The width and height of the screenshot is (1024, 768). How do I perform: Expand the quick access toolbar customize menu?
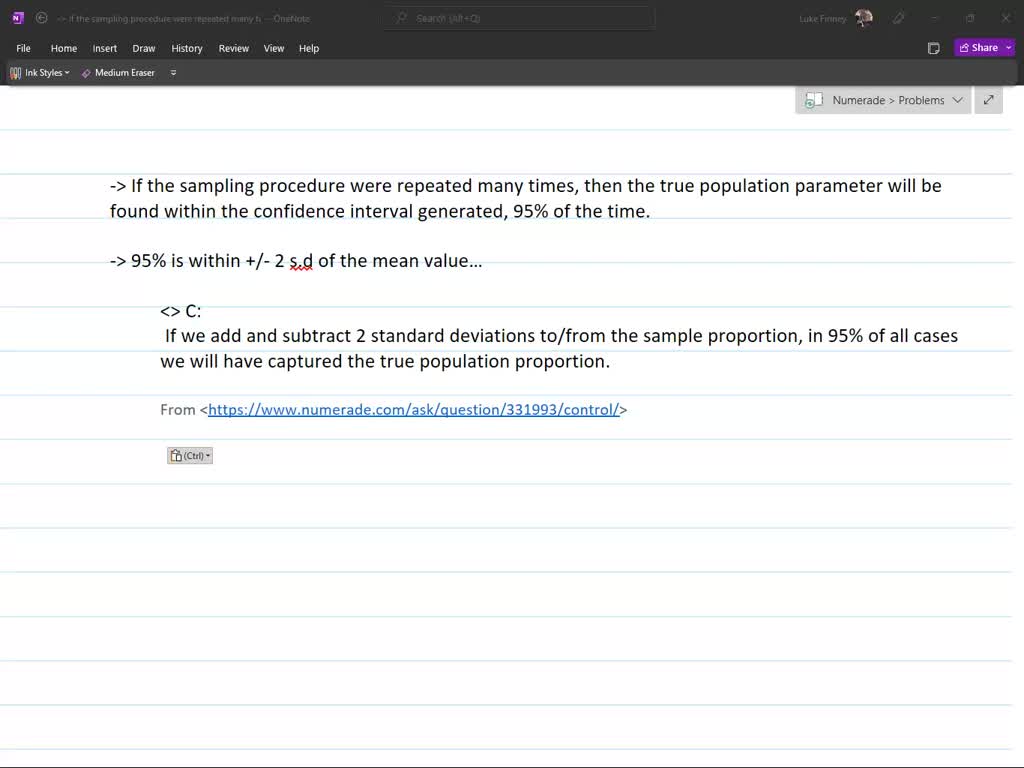click(173, 73)
